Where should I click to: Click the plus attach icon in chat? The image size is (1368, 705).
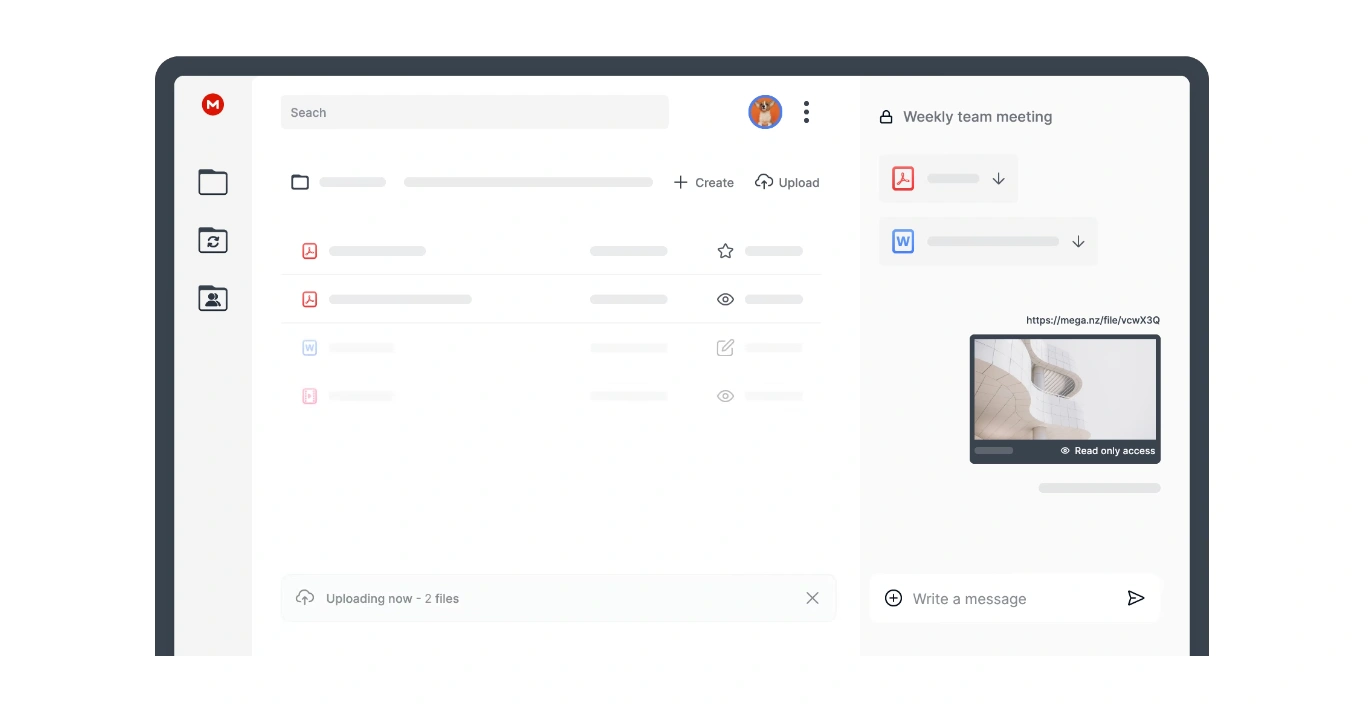(893, 598)
